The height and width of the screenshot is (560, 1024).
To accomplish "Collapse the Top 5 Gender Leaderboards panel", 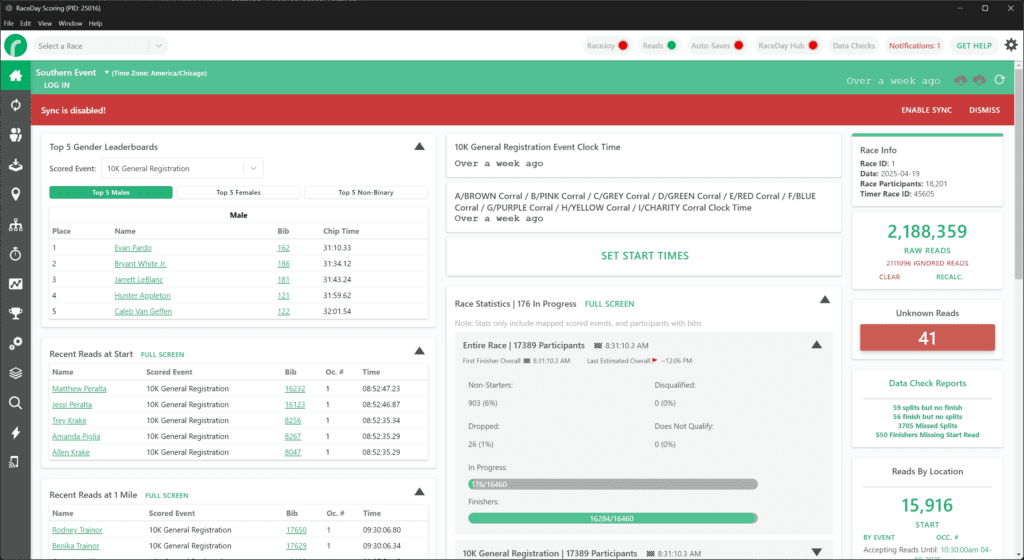I will click(x=419, y=146).
